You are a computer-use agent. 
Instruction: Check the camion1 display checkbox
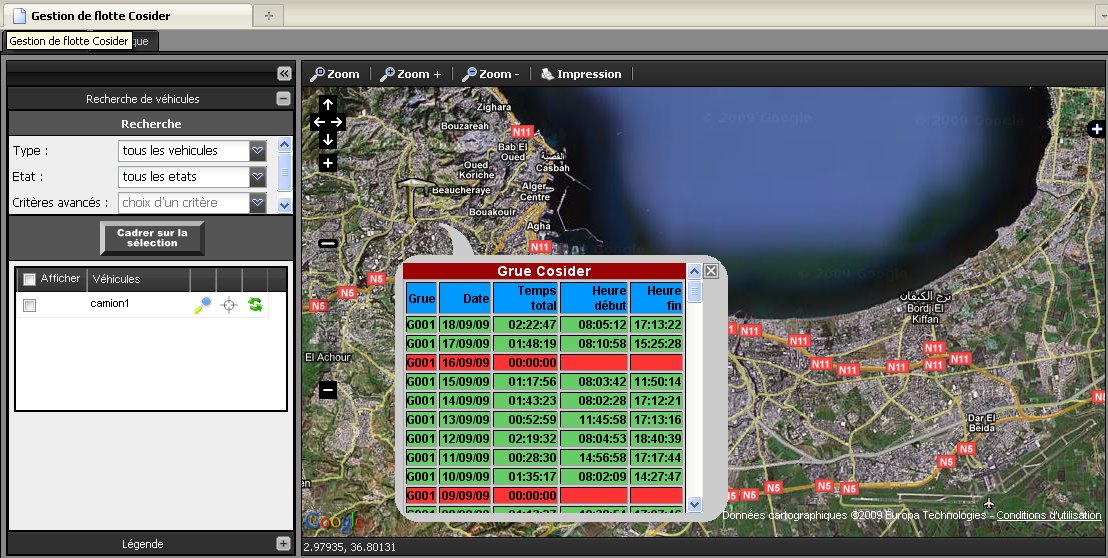(30, 305)
